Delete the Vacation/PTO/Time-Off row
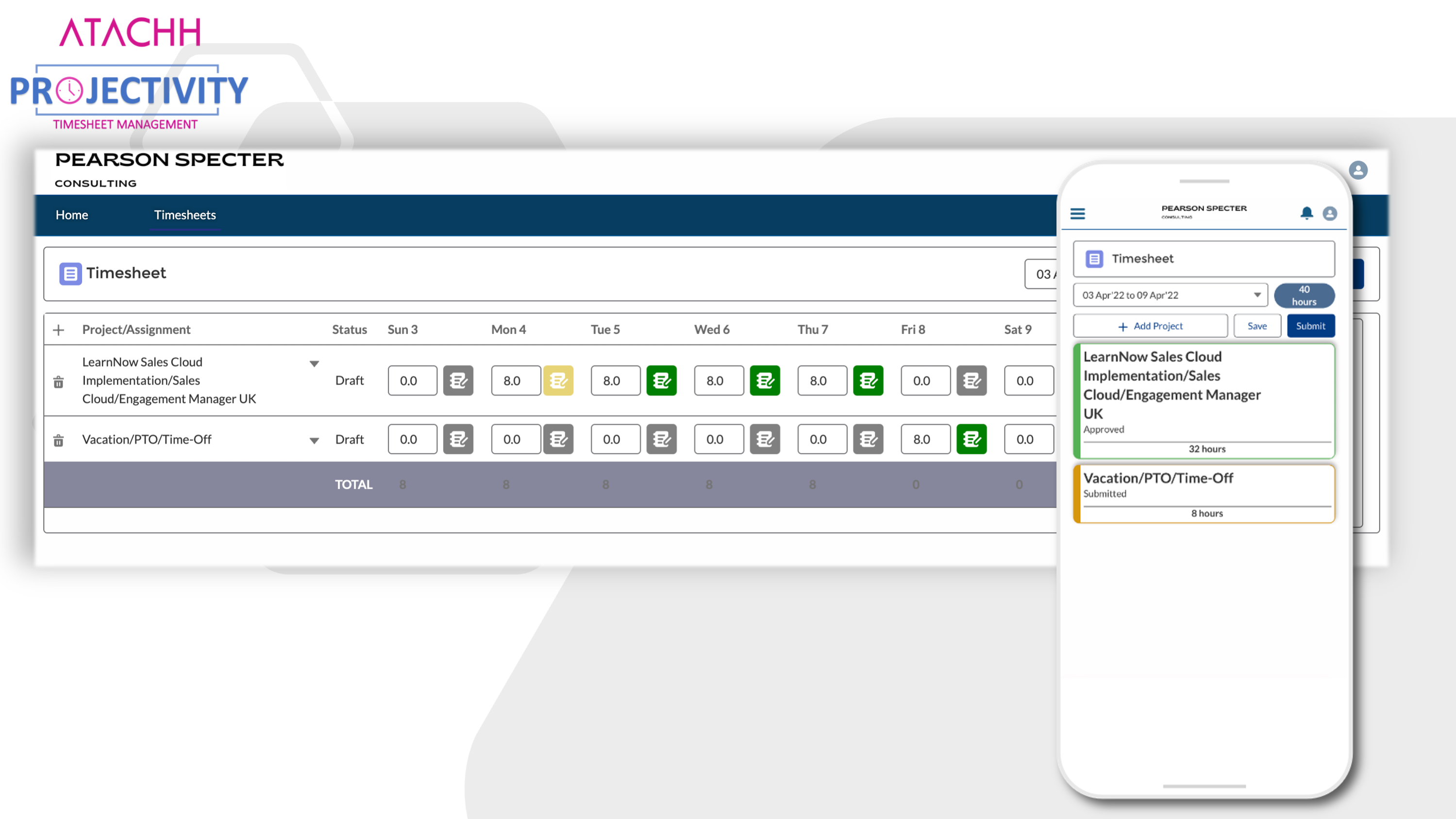Screen dimensions: 1456x819 (58, 440)
